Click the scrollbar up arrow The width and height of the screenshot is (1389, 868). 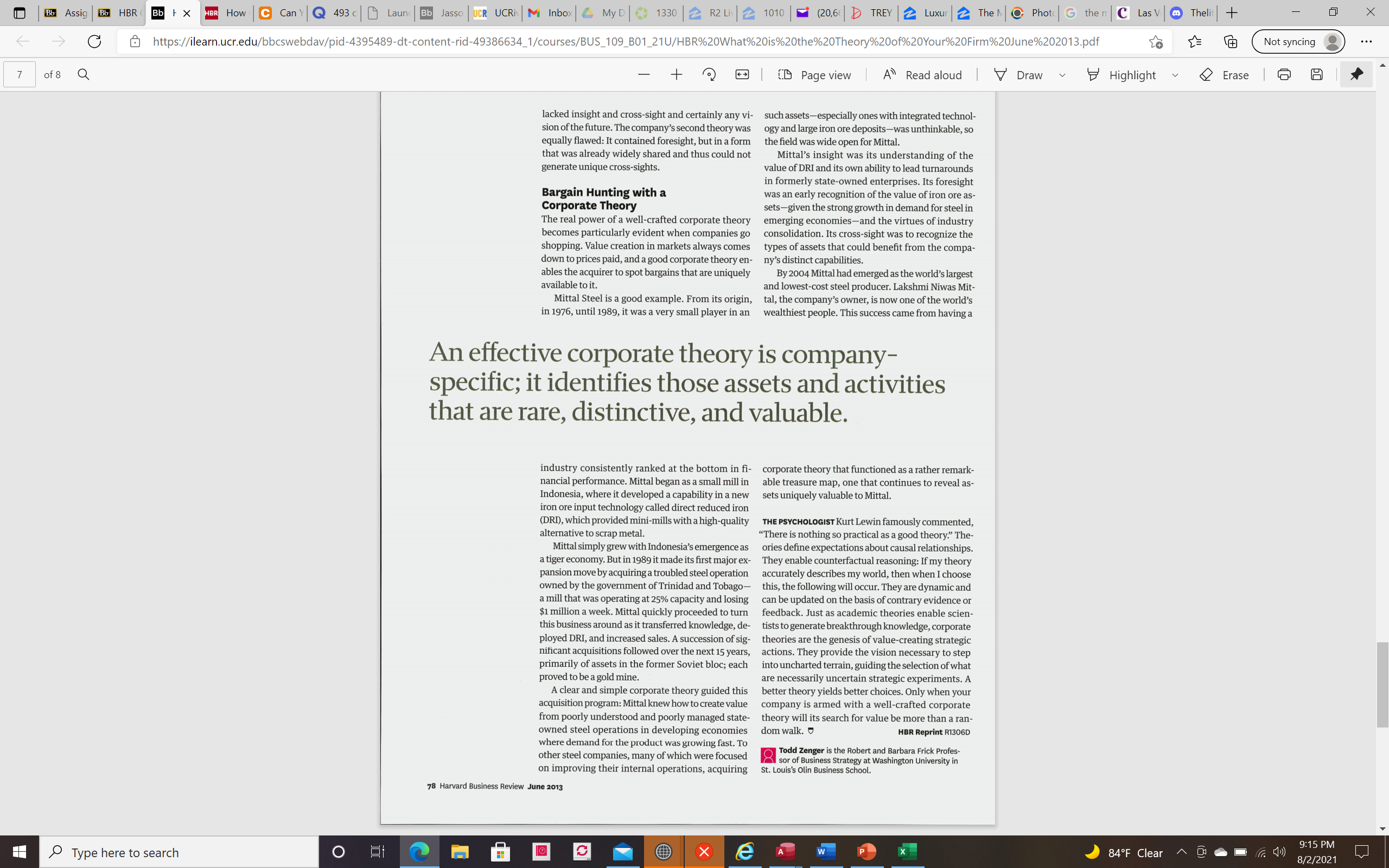tap(1382, 65)
